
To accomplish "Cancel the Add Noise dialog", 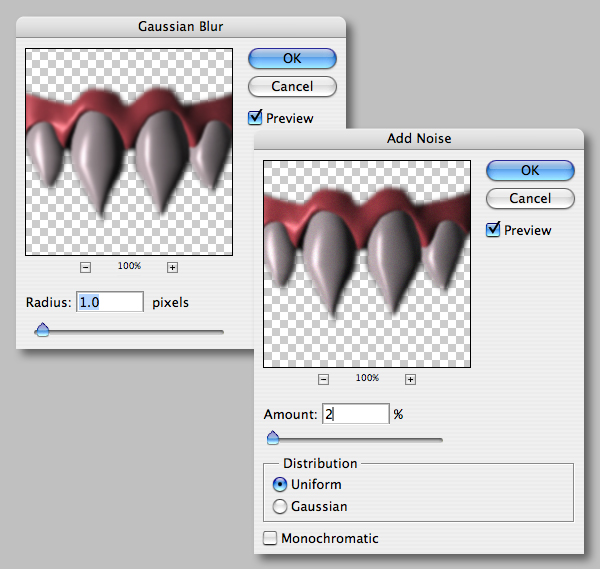I will click(530, 198).
